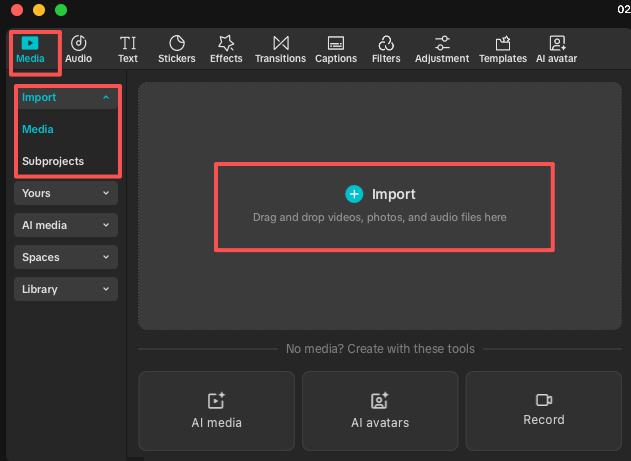This screenshot has height=461, width=631.
Task: Select Subprojects in the sidebar
Action: pyautogui.click(x=53, y=161)
